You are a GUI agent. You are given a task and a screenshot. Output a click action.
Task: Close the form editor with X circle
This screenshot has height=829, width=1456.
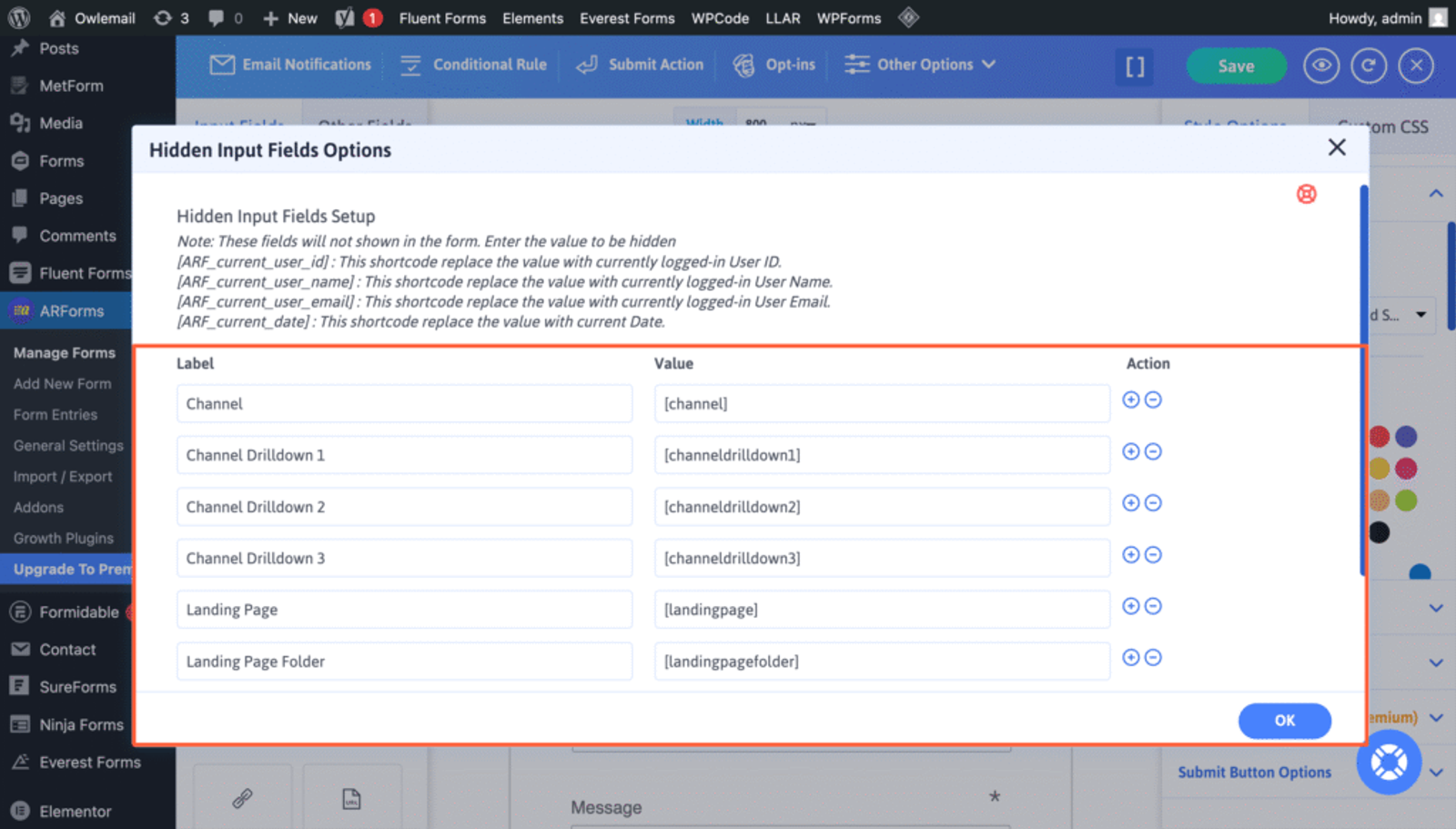point(1416,66)
